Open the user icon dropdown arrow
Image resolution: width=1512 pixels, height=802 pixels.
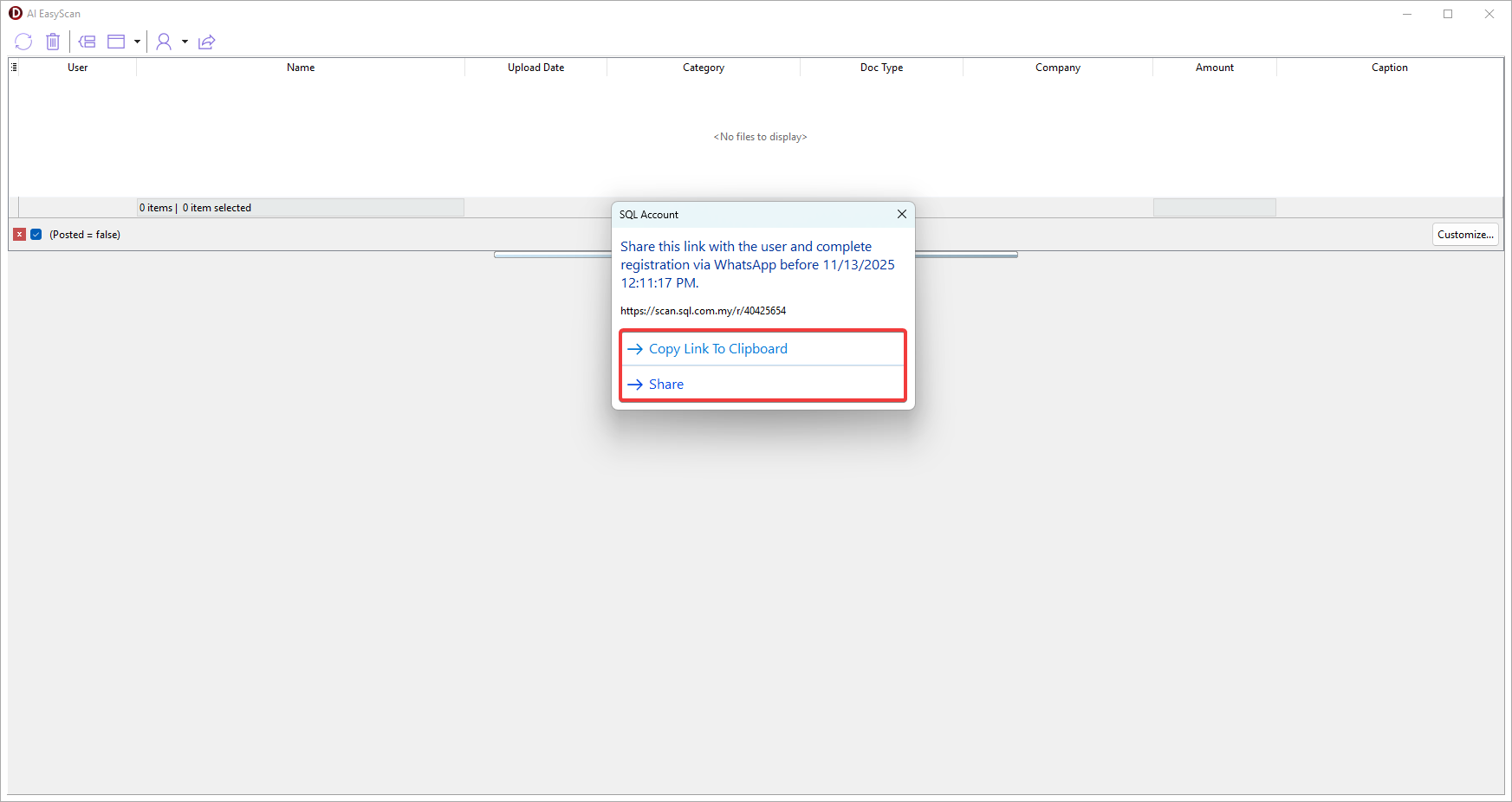pos(185,42)
